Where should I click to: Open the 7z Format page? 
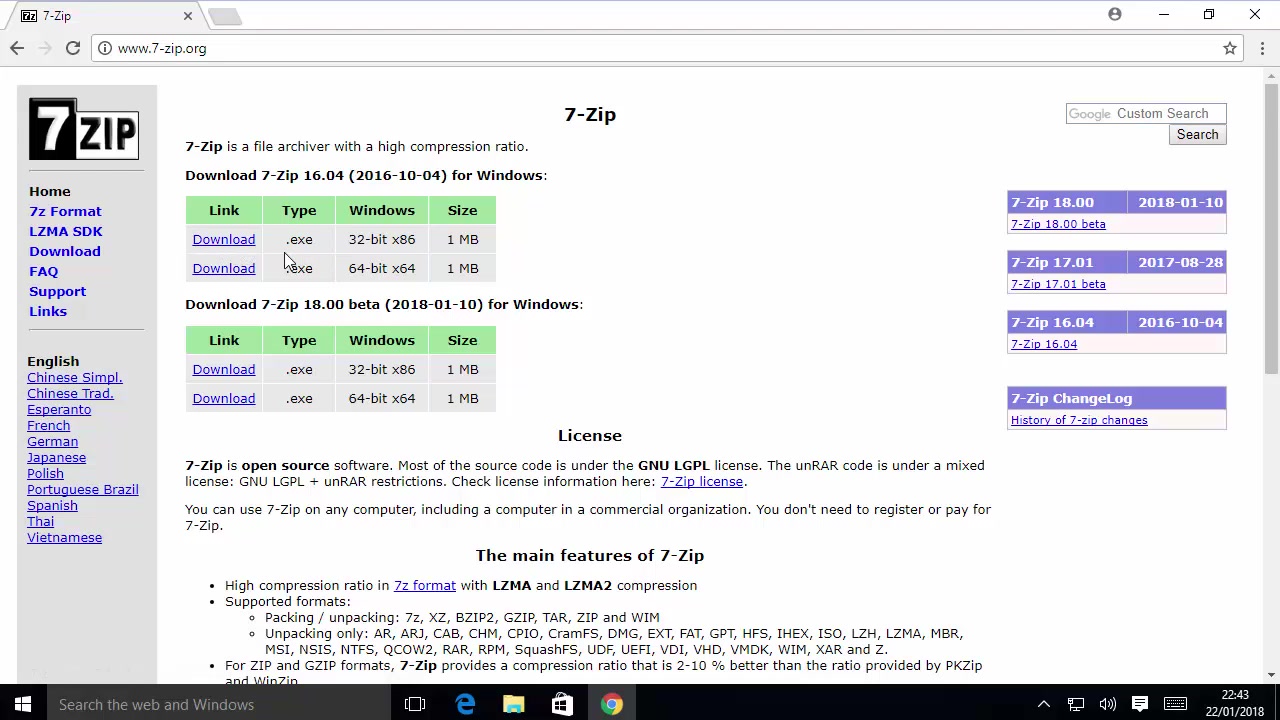click(65, 211)
